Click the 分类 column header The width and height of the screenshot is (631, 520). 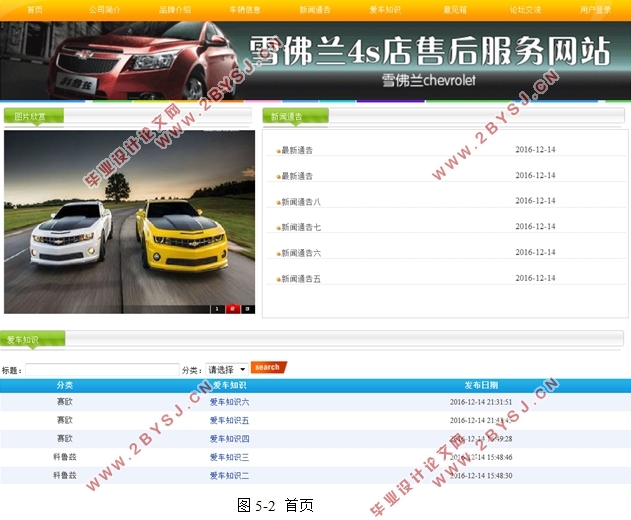coord(64,385)
